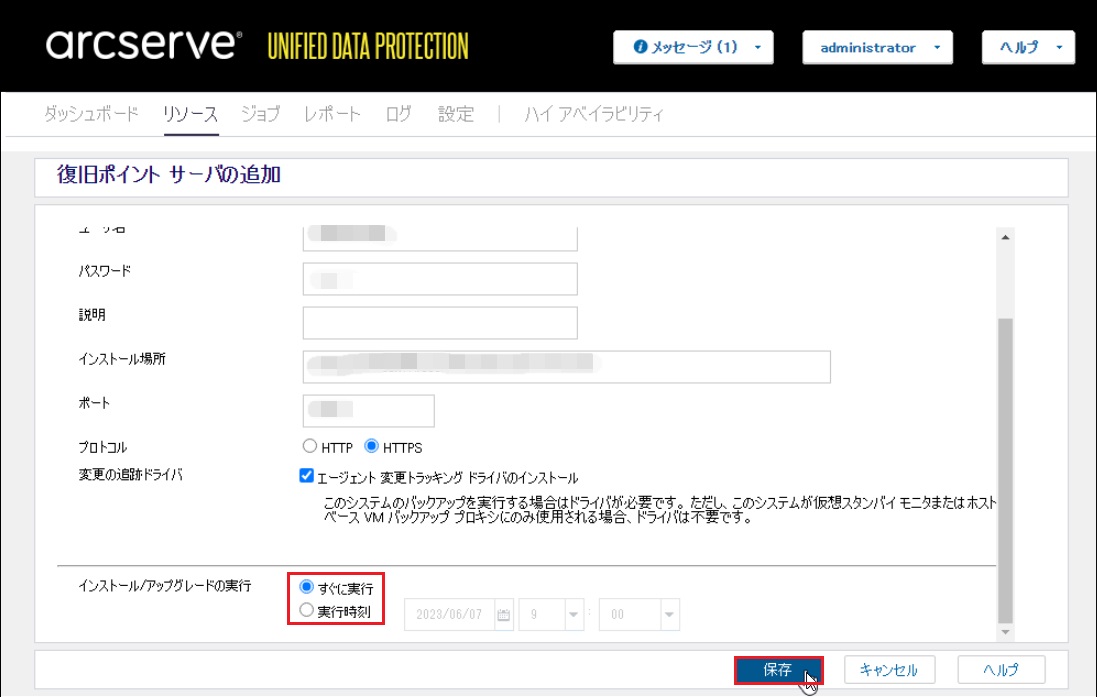Select the すぐに実行 radio option
Image resolution: width=1097 pixels, height=697 pixels.
(306, 586)
